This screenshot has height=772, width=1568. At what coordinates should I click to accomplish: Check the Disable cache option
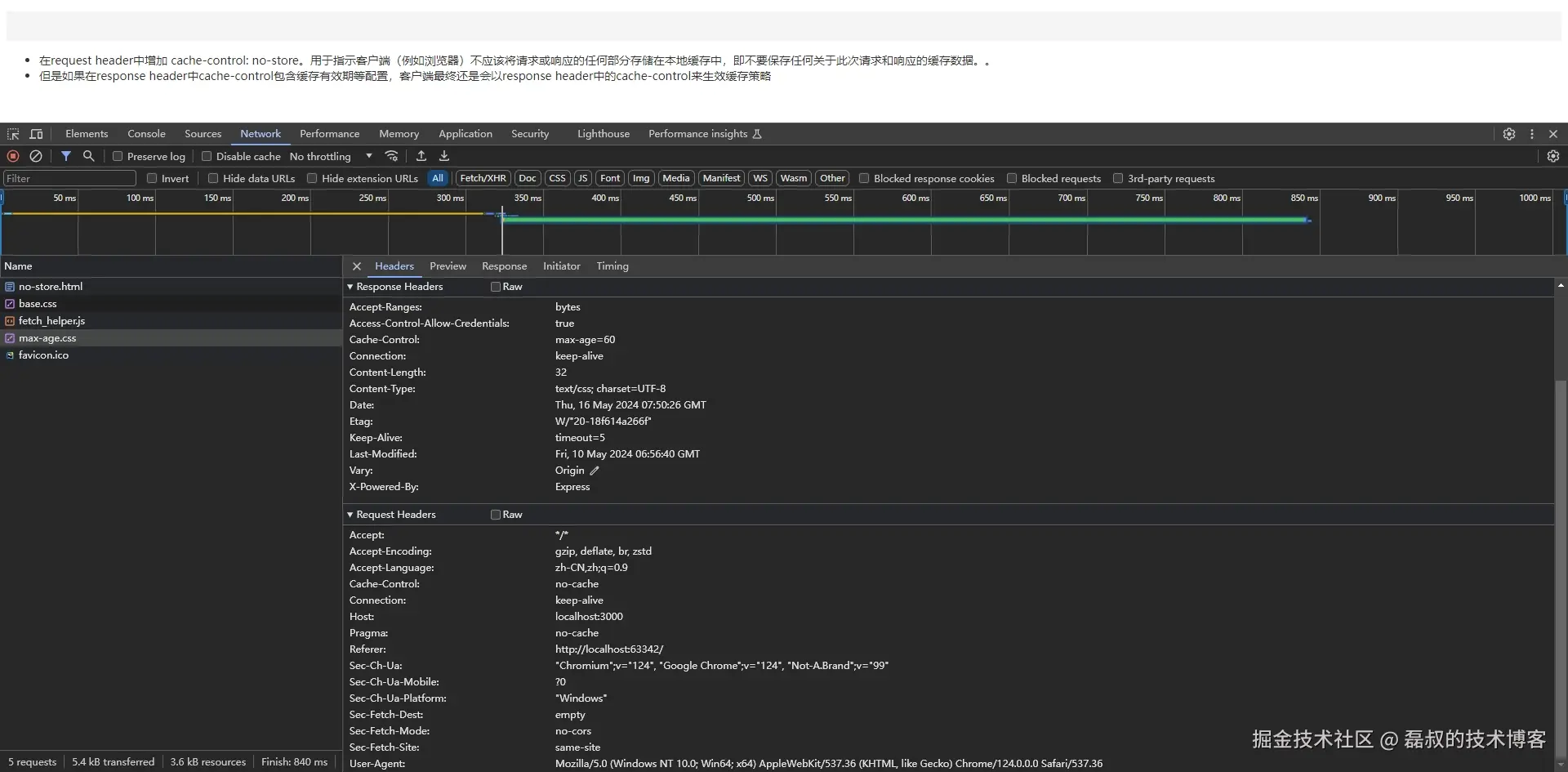(206, 156)
